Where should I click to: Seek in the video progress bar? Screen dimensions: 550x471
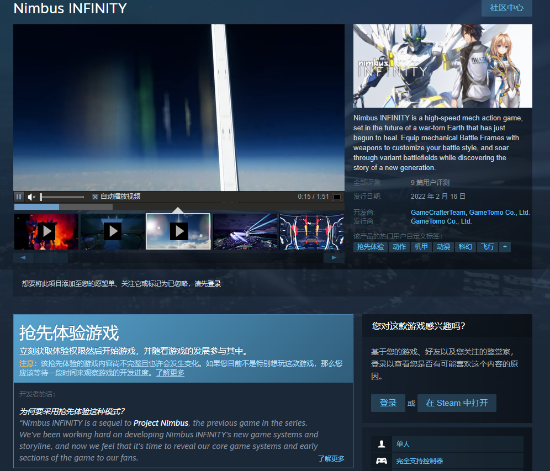(179, 207)
